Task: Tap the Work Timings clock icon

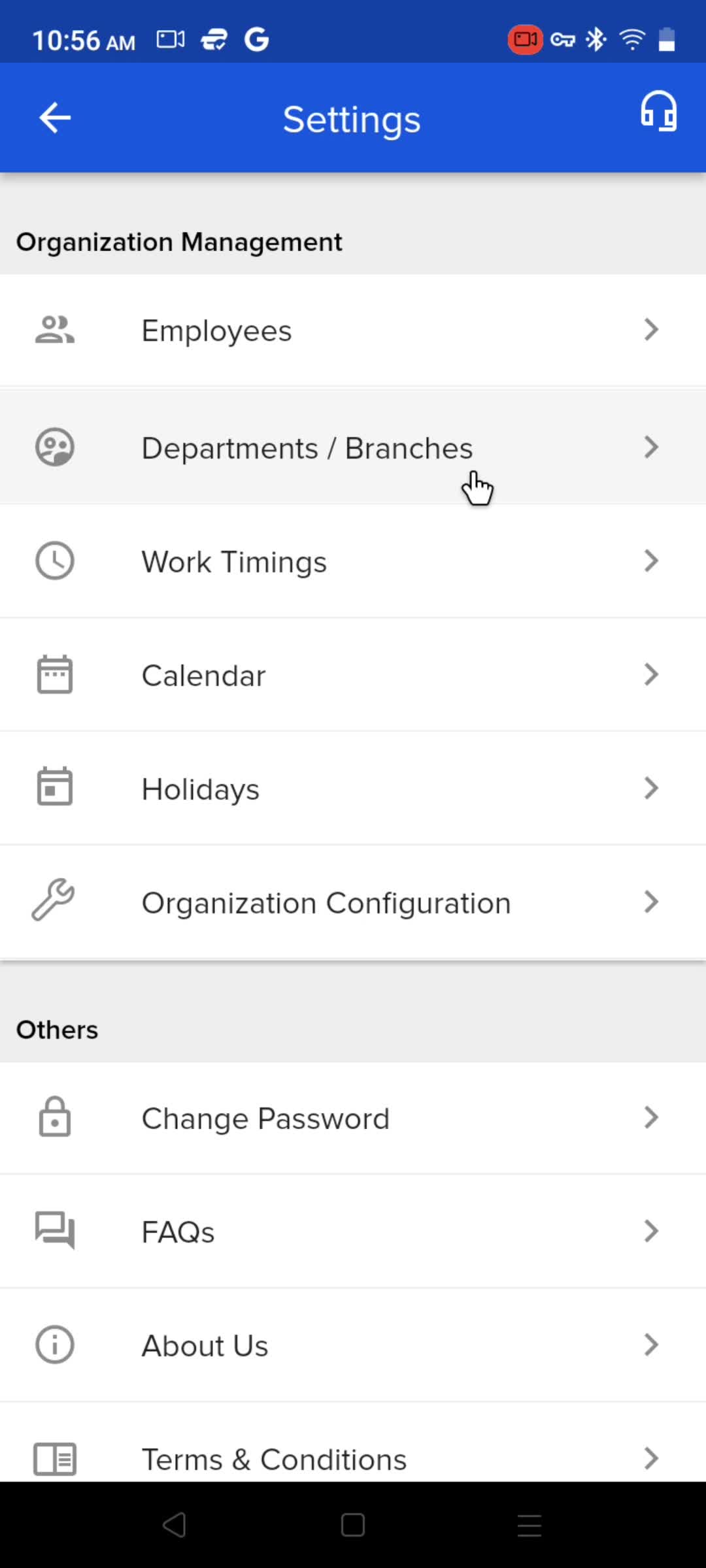Action: tap(55, 561)
